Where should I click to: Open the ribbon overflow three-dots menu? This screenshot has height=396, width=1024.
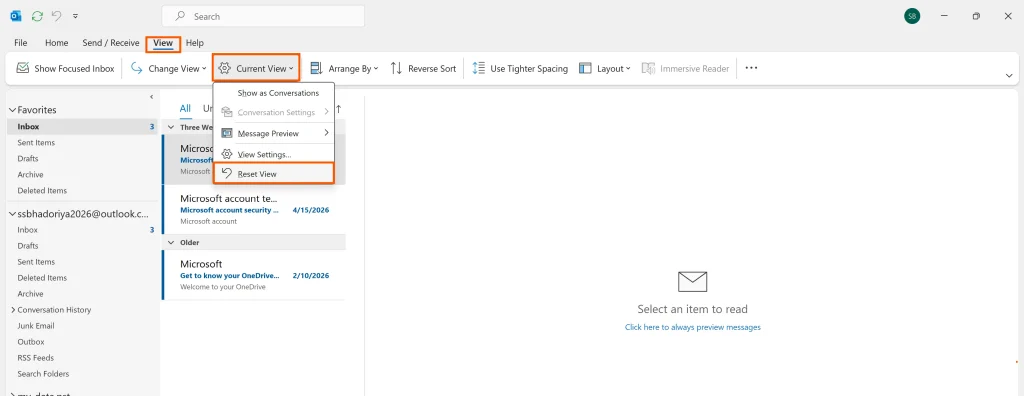click(x=751, y=68)
